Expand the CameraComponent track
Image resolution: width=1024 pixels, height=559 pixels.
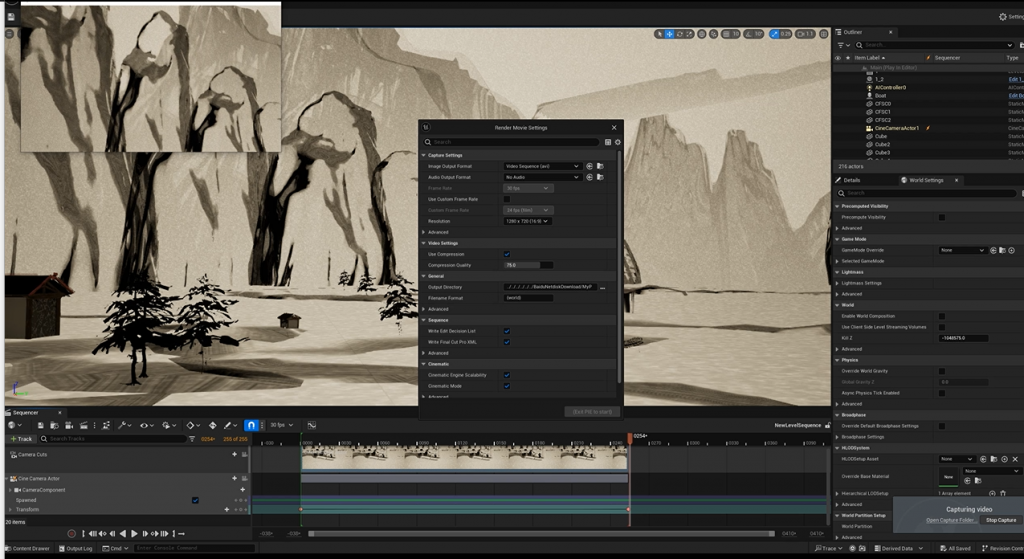coord(10,490)
